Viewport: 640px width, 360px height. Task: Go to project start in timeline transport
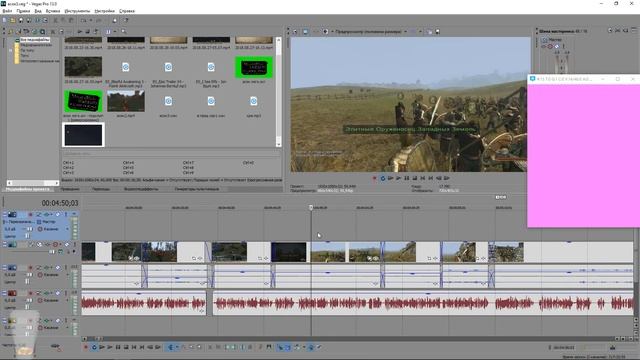pos(134,347)
